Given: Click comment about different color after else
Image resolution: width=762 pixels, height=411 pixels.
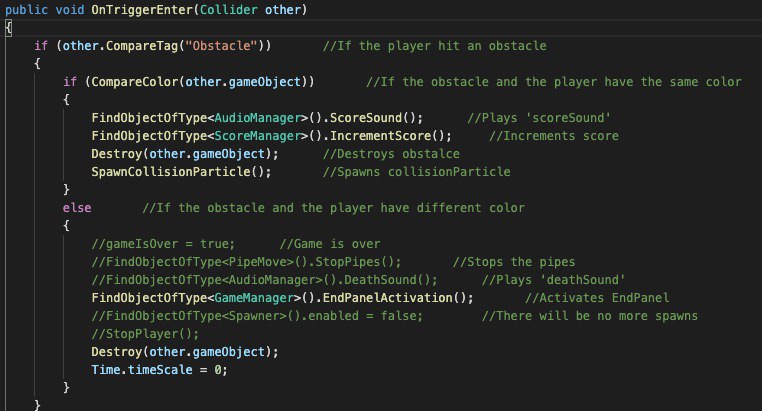Looking at the screenshot, I should coord(333,207).
